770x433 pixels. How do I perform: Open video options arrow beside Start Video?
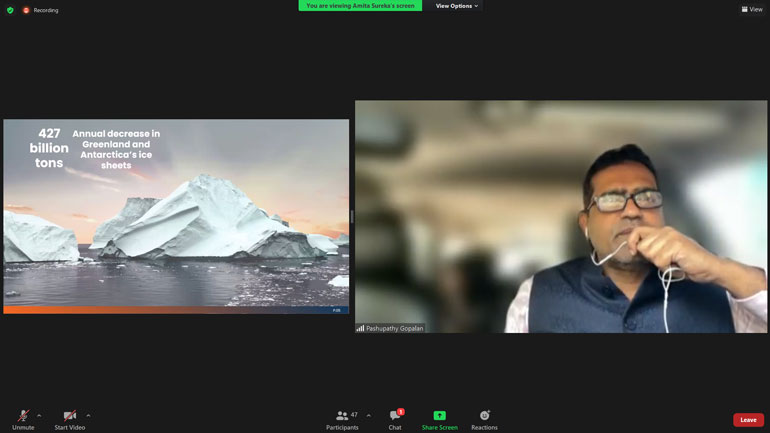pyautogui.click(x=88, y=415)
